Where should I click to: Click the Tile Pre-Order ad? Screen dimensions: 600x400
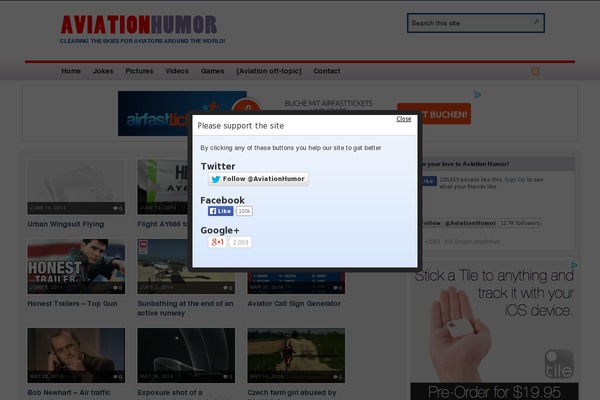click(x=494, y=330)
